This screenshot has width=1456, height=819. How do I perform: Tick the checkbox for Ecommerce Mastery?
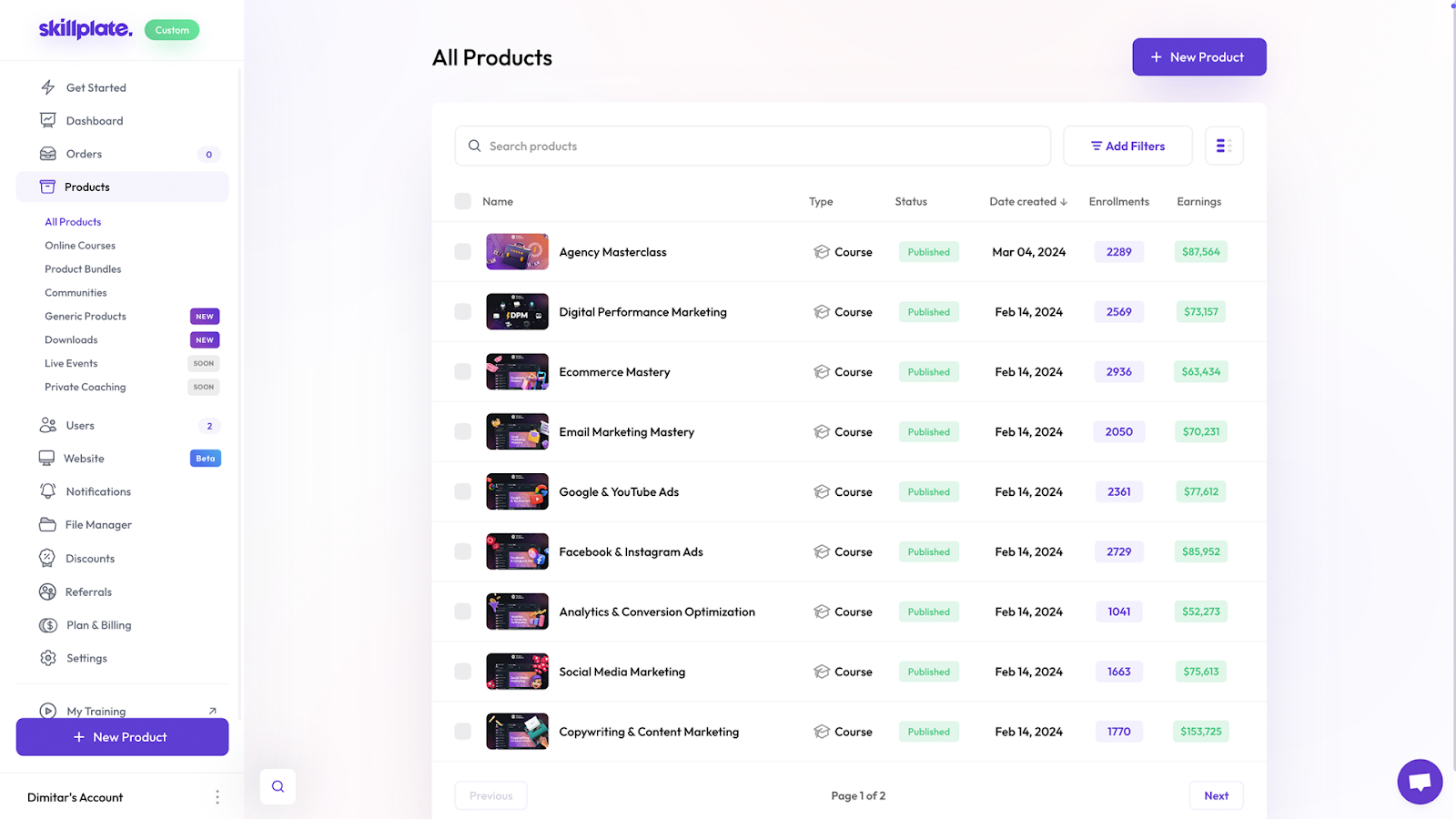click(x=461, y=371)
